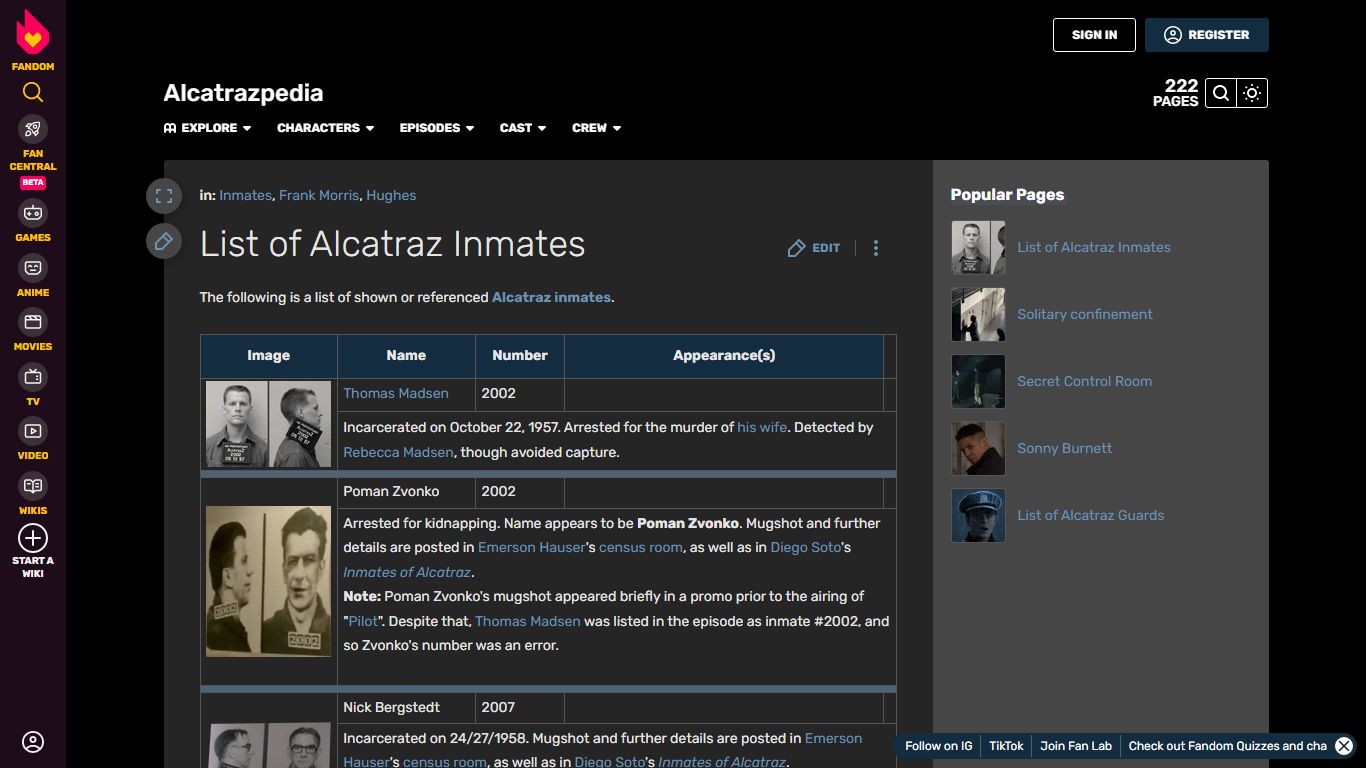Screen dimensions: 1366x768
Task: Expand the Characters menu
Action: tap(325, 128)
